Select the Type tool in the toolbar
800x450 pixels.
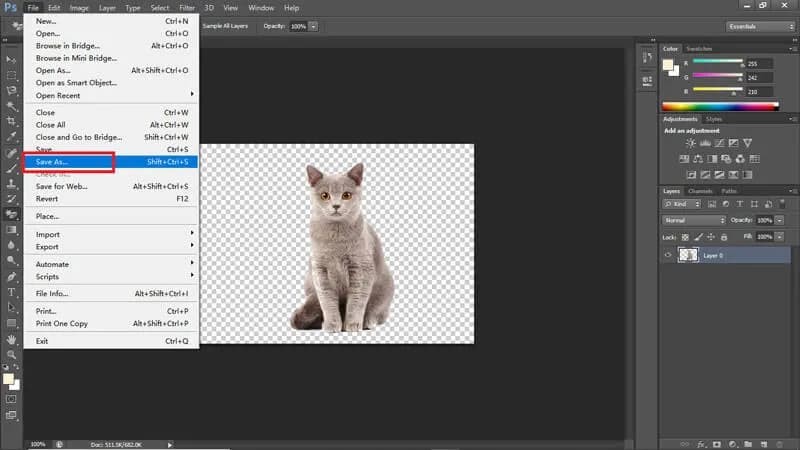[x=11, y=292]
